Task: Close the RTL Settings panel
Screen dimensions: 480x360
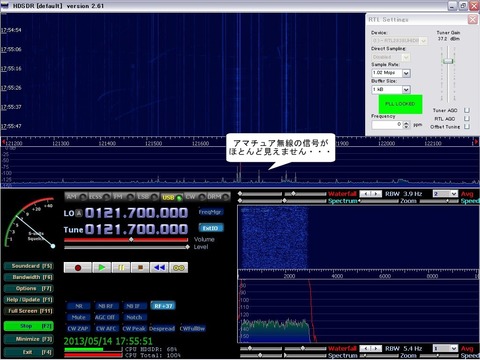Action: 472,19
